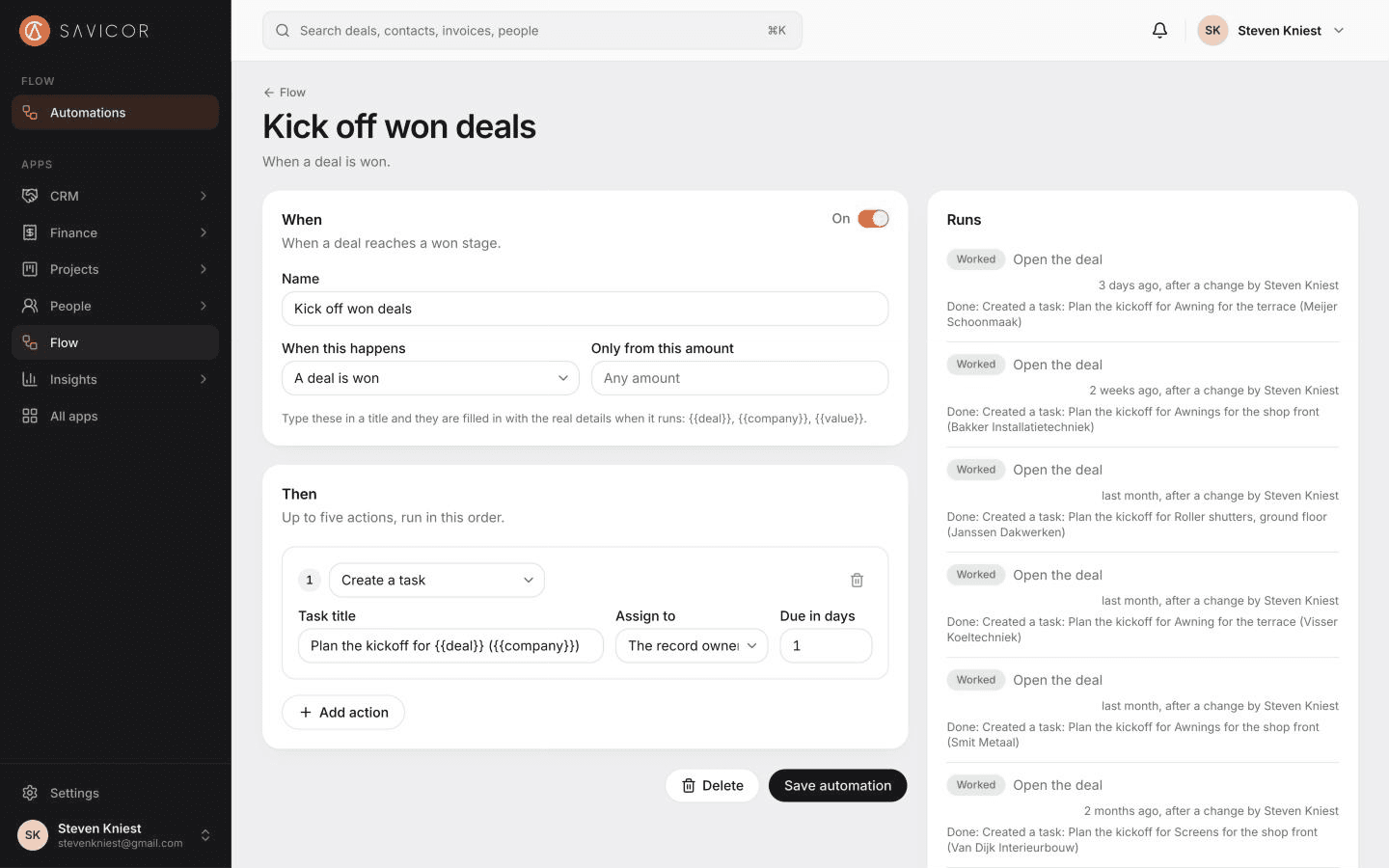Screen dimensions: 1389x868
Task: Click the Finance icon in sidebar
Action: click(30, 232)
